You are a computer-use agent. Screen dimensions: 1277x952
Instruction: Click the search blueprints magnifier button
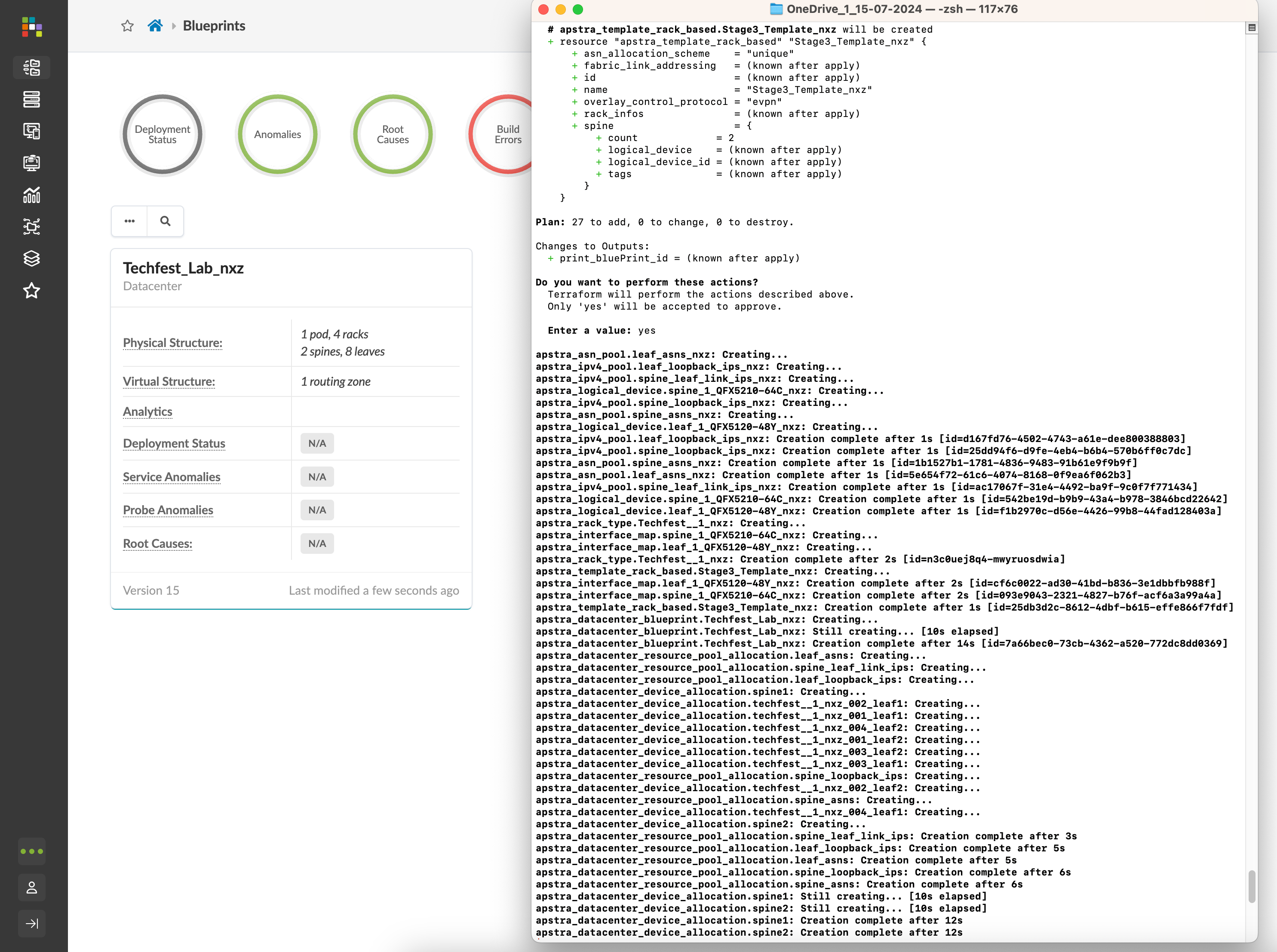pyautogui.click(x=166, y=221)
